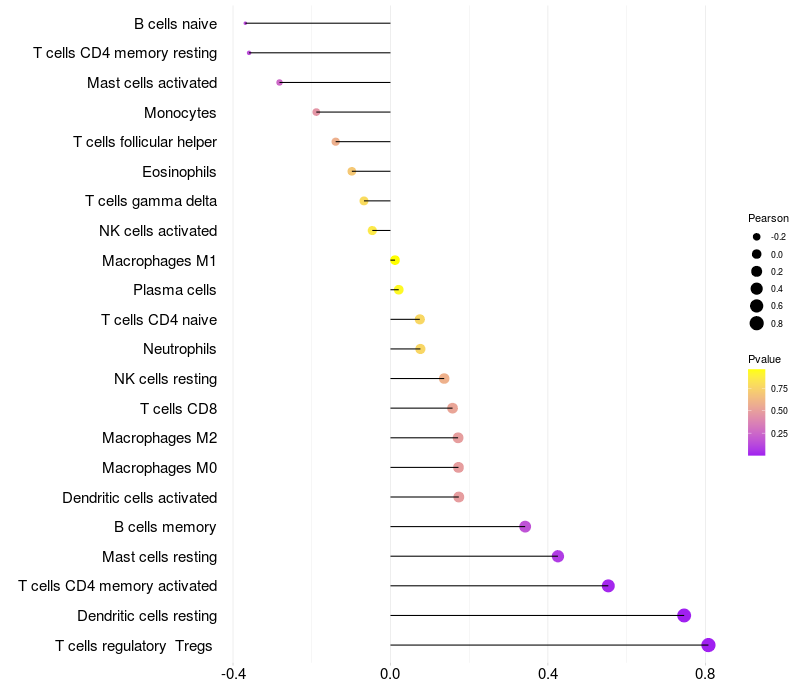Image resolution: width=800 pixels, height=700 pixels.
Task: Click the Pearson legend title
Action: coord(768,218)
